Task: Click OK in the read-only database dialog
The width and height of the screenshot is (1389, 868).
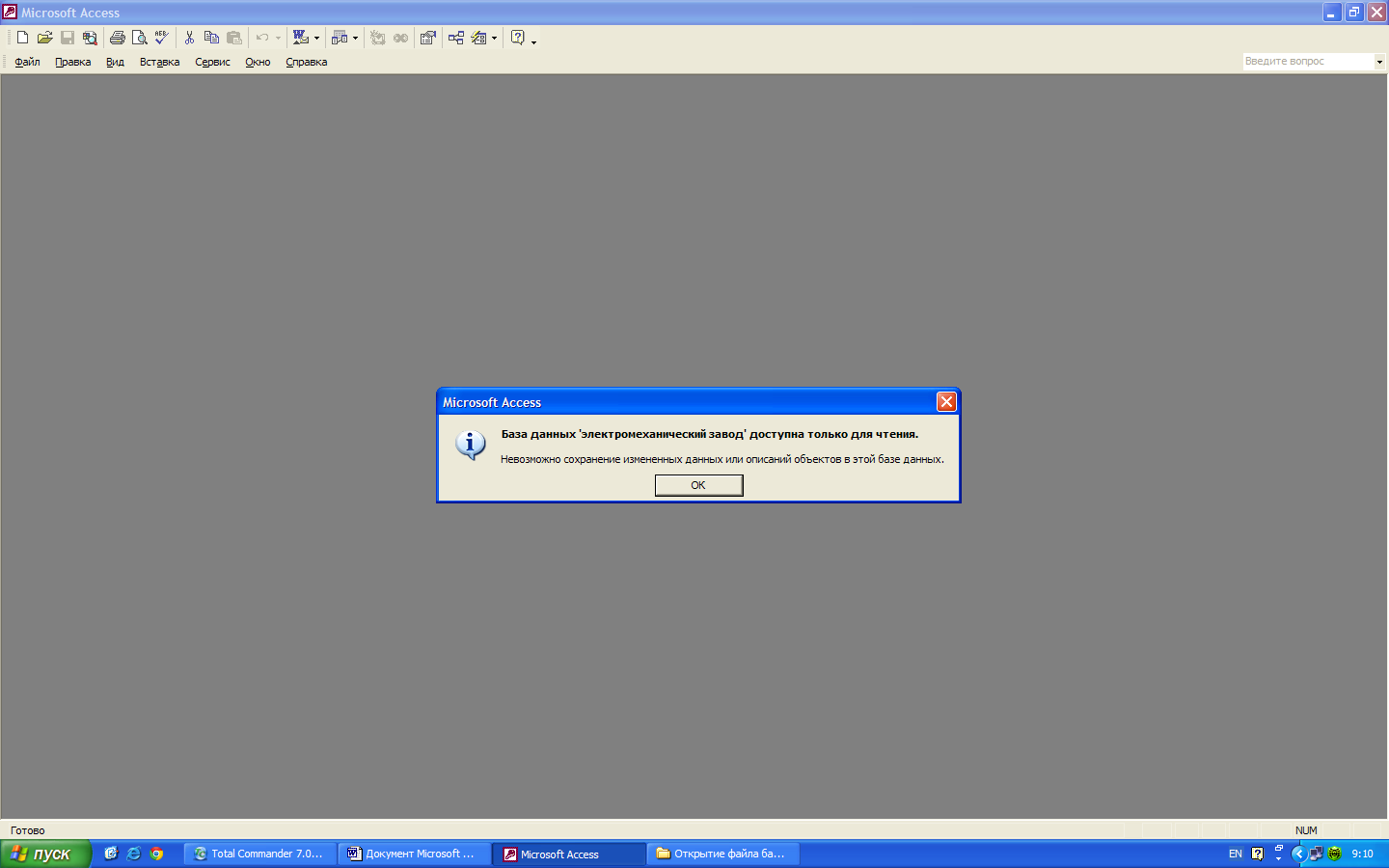Action: point(698,485)
